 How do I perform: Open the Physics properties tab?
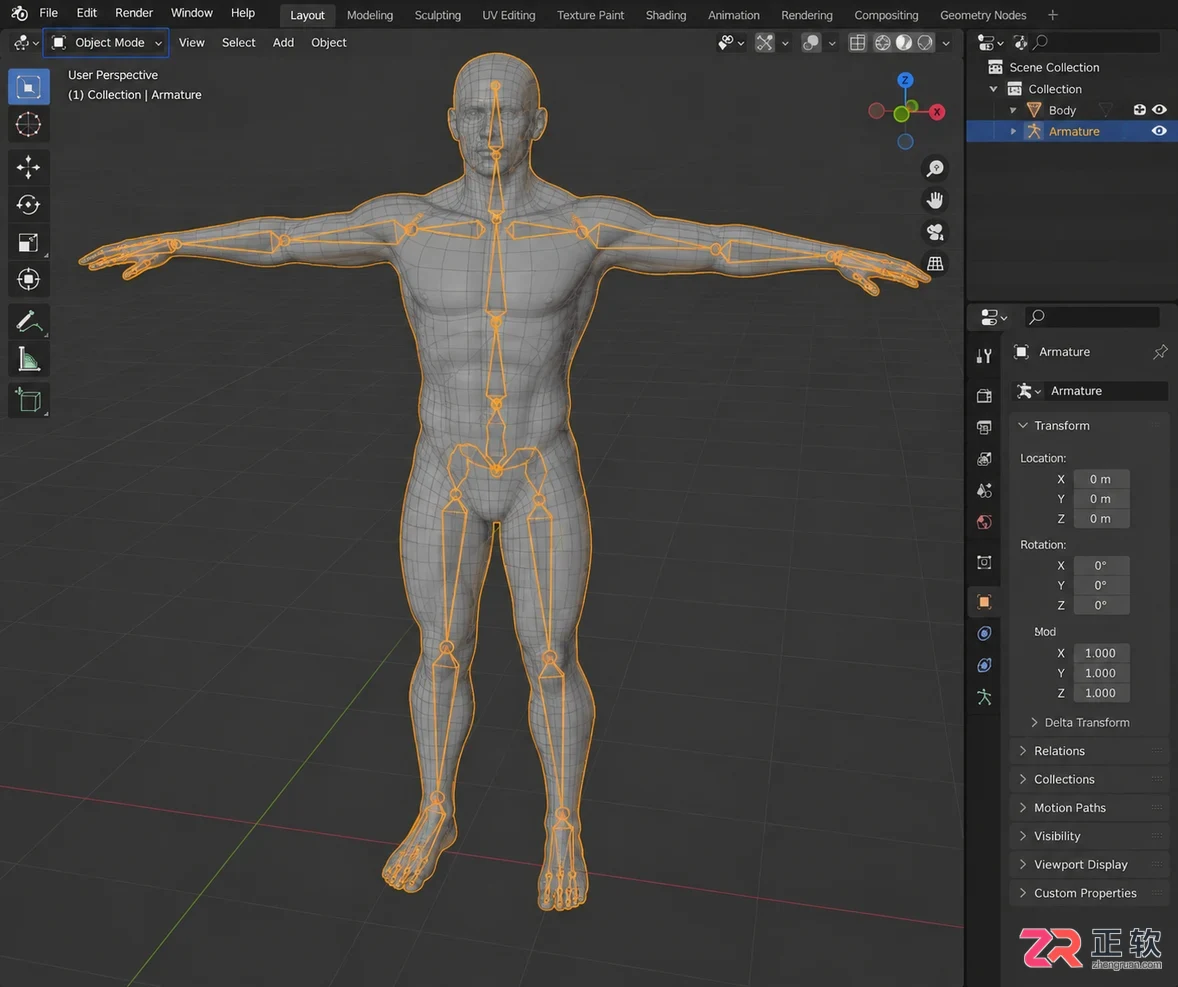click(x=984, y=633)
